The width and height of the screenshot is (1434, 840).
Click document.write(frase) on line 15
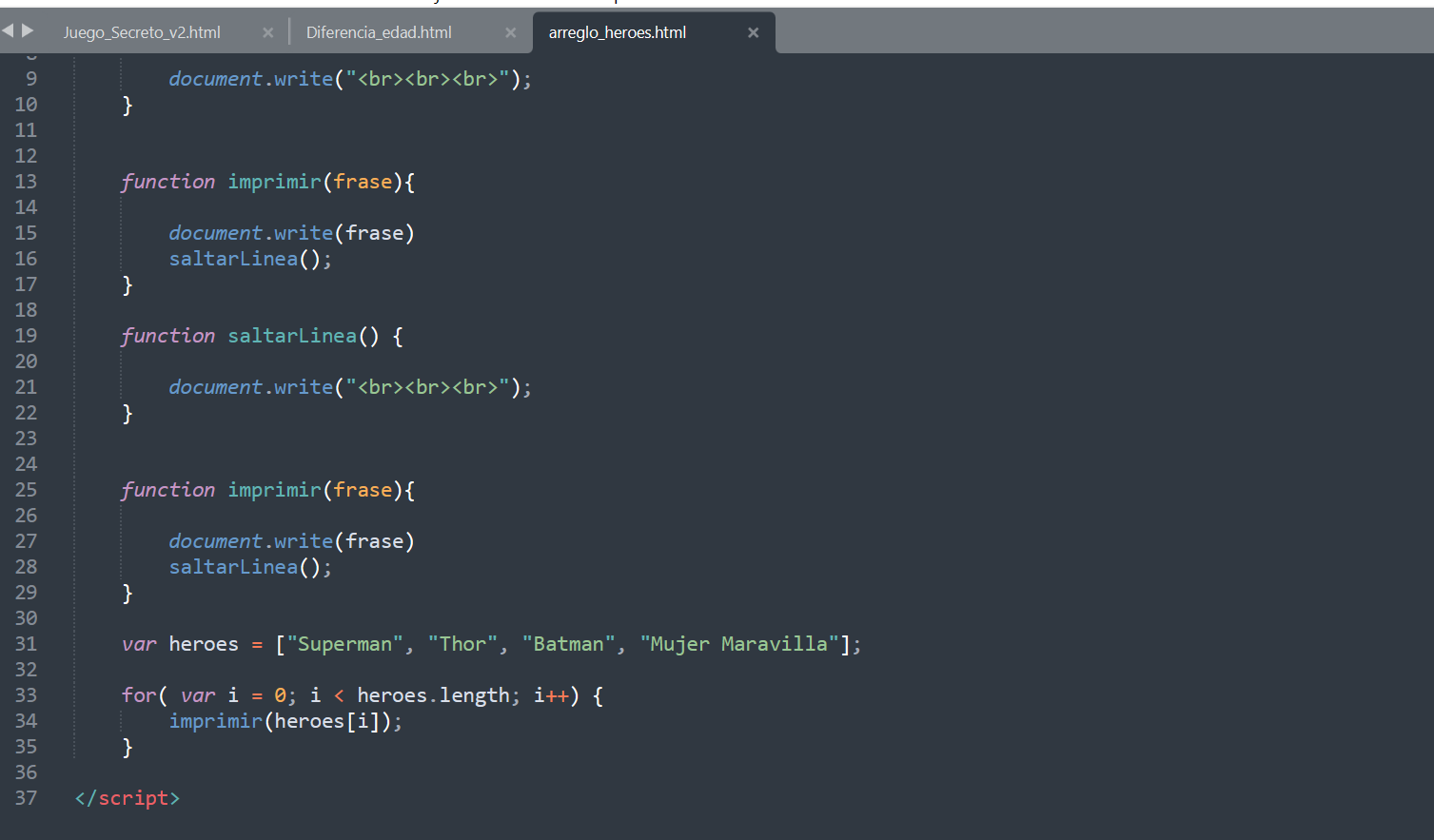click(291, 233)
